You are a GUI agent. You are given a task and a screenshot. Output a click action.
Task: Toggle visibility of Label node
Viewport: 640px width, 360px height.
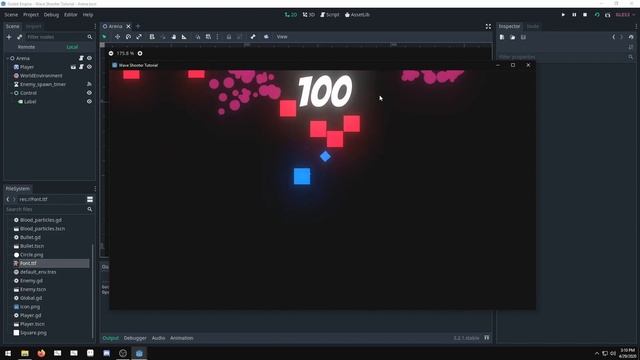pyautogui.click(x=89, y=102)
